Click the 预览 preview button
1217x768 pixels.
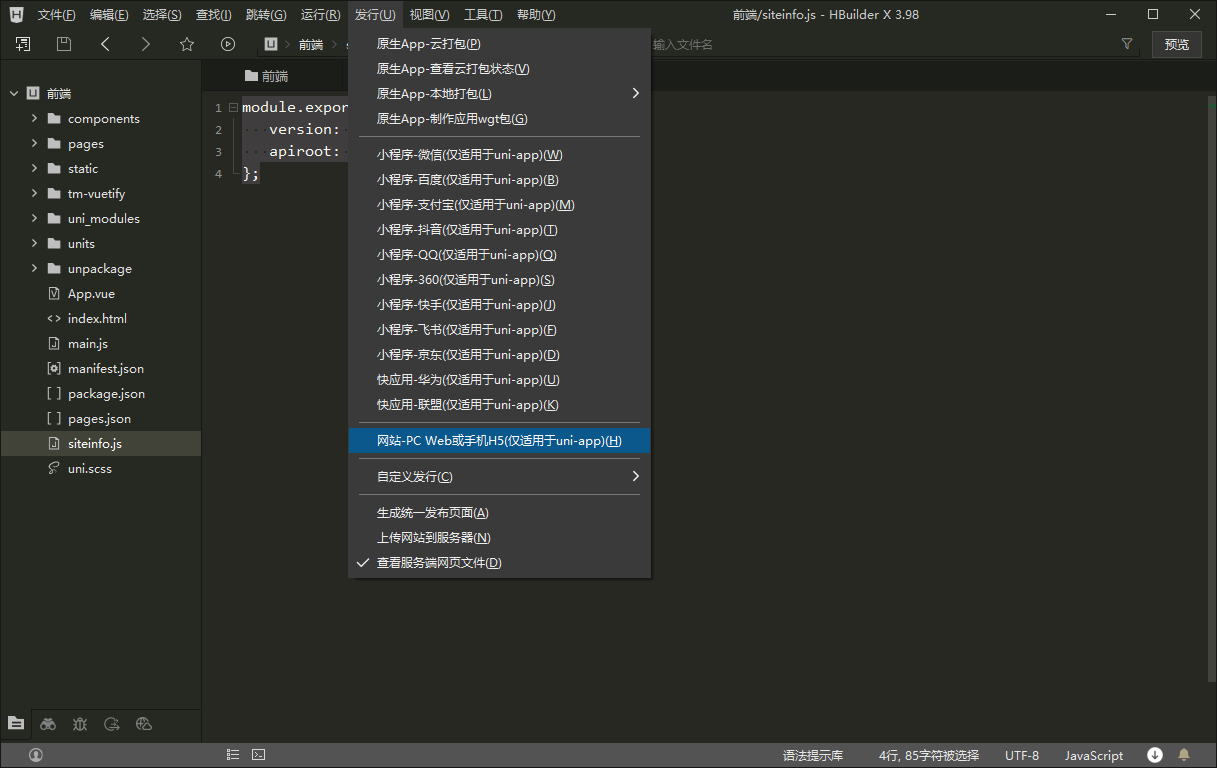tap(1177, 44)
